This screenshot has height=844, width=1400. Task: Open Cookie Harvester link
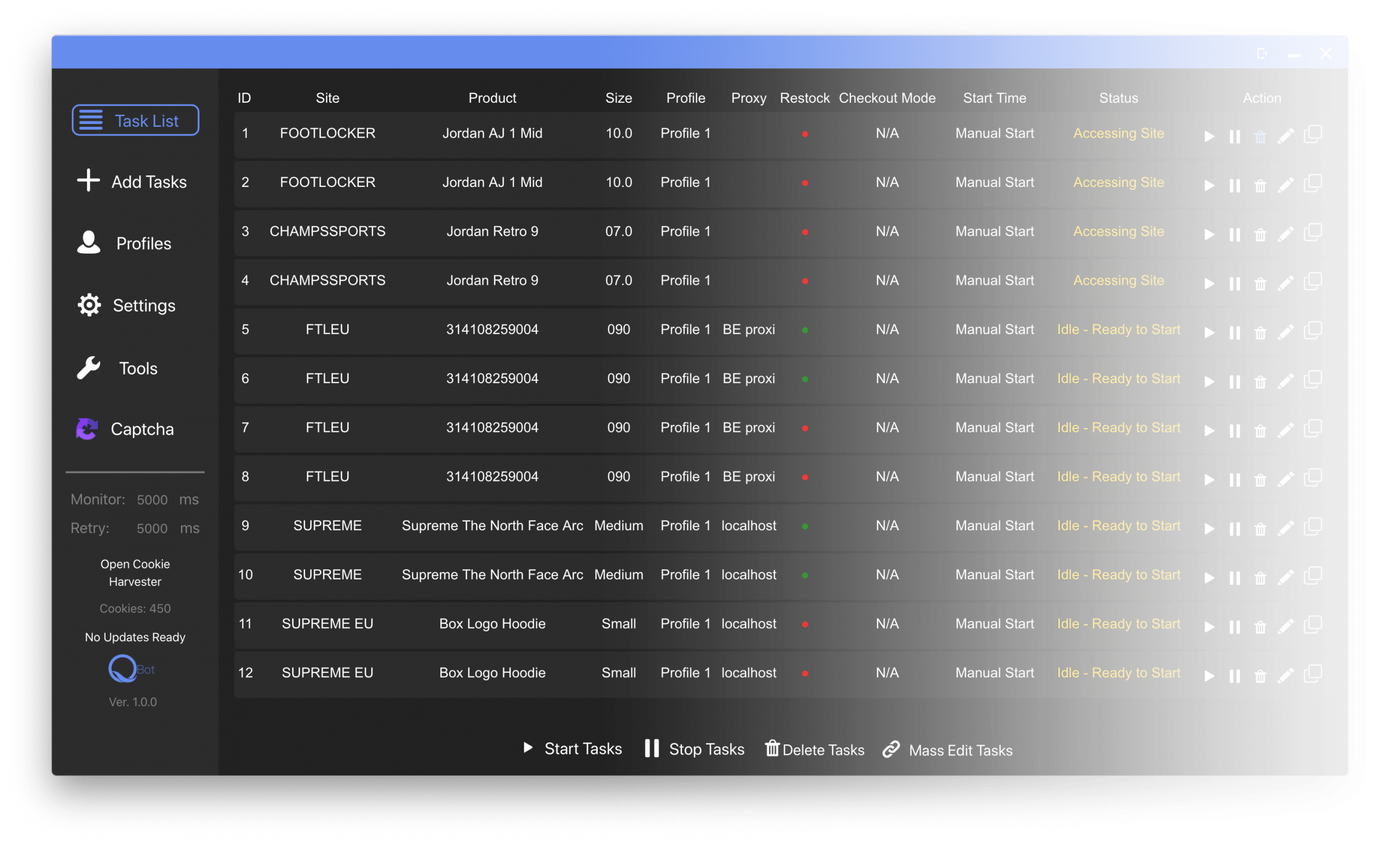pyautogui.click(x=135, y=572)
